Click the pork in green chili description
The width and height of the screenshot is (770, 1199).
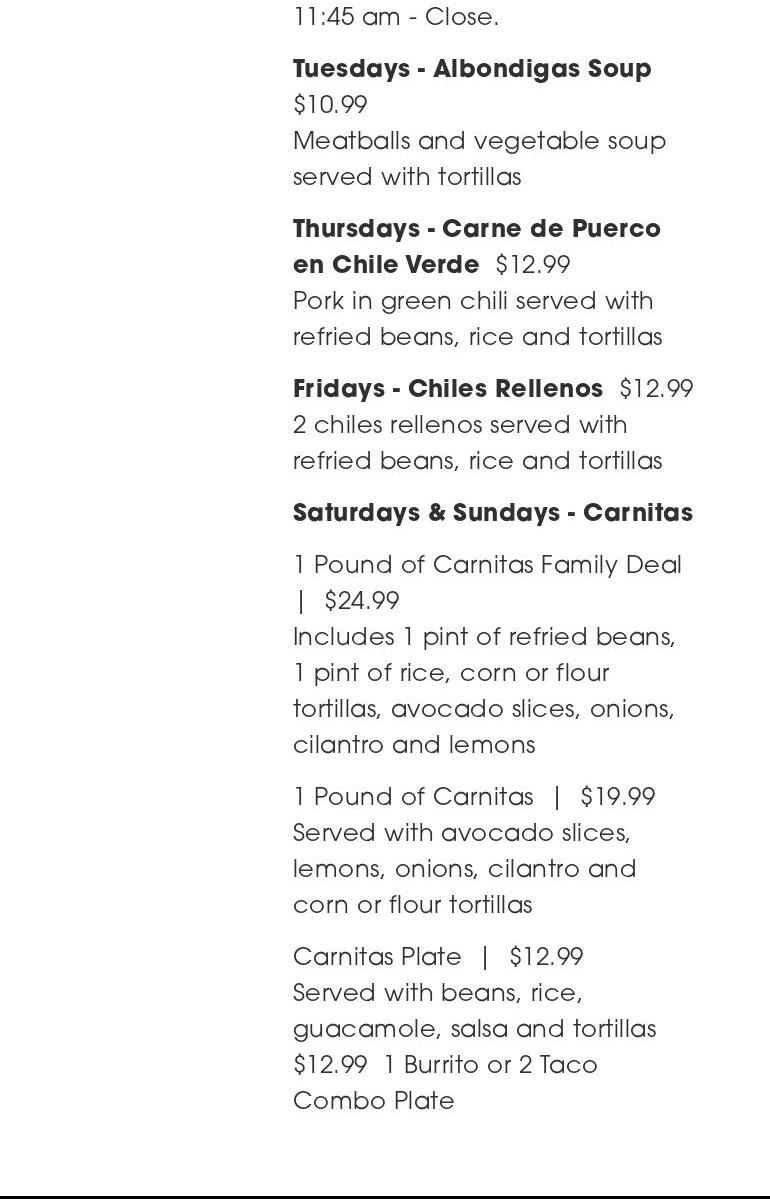click(x=477, y=318)
